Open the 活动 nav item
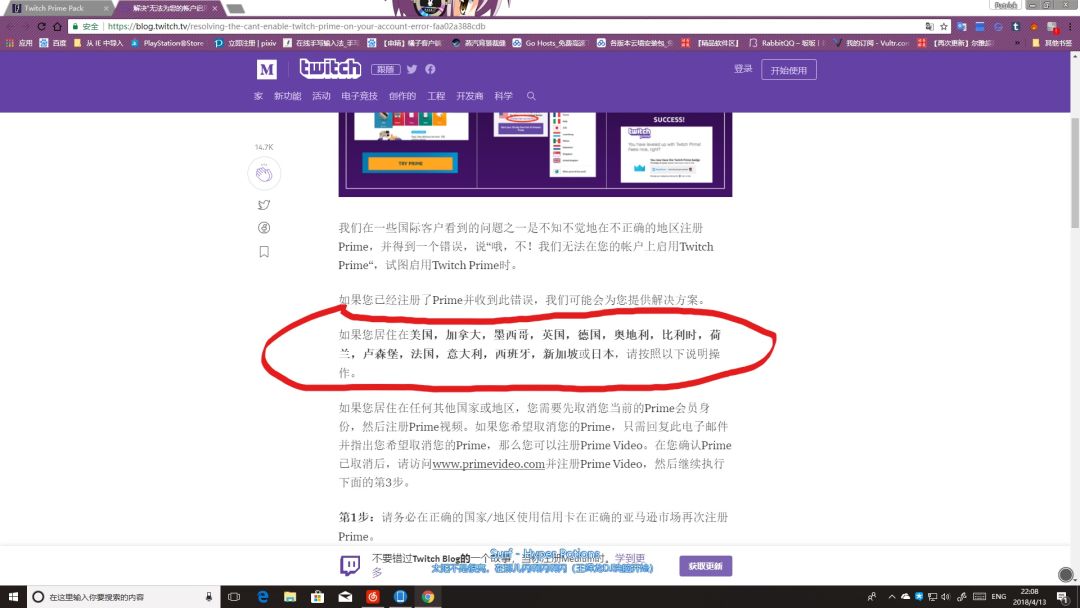1080x608 pixels. [x=321, y=96]
